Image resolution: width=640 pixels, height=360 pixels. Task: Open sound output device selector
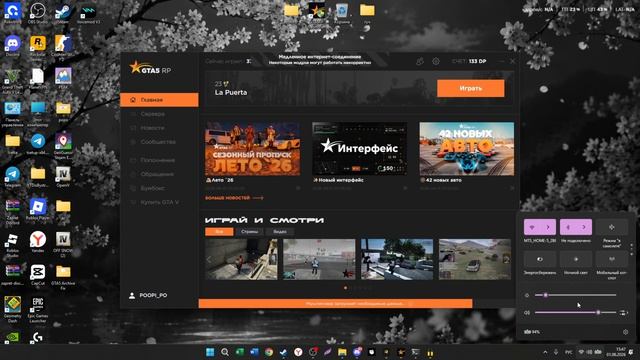(624, 313)
